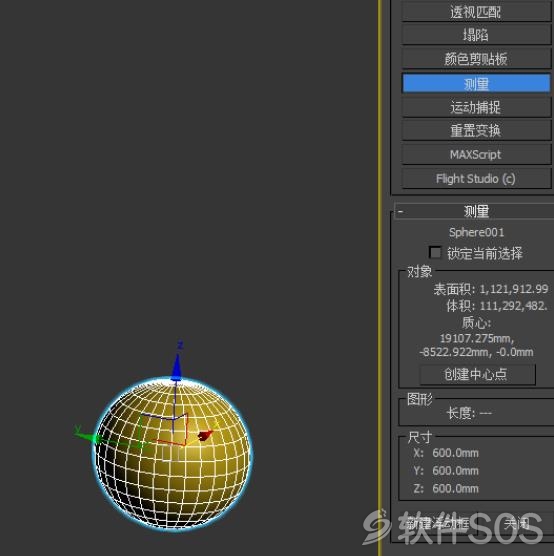Click the 关闭 button in measure panel

point(516,523)
